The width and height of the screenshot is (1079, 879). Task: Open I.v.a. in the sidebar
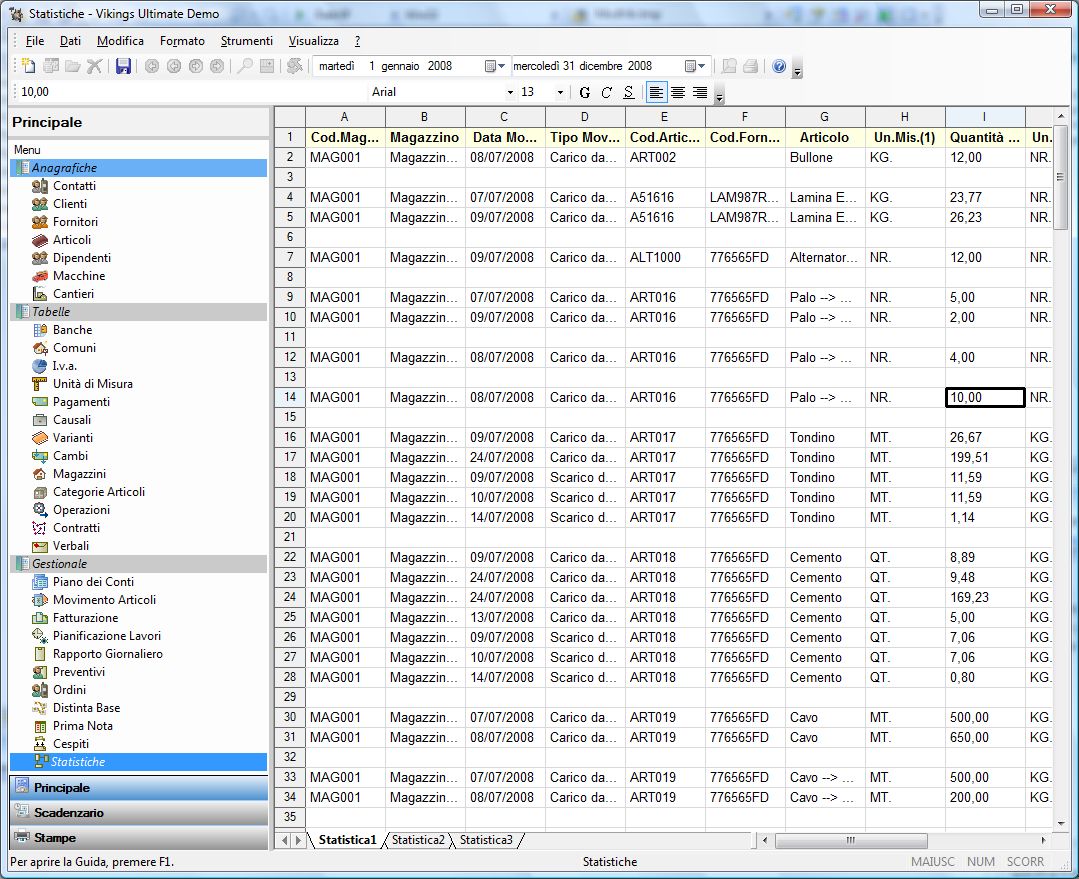65,366
